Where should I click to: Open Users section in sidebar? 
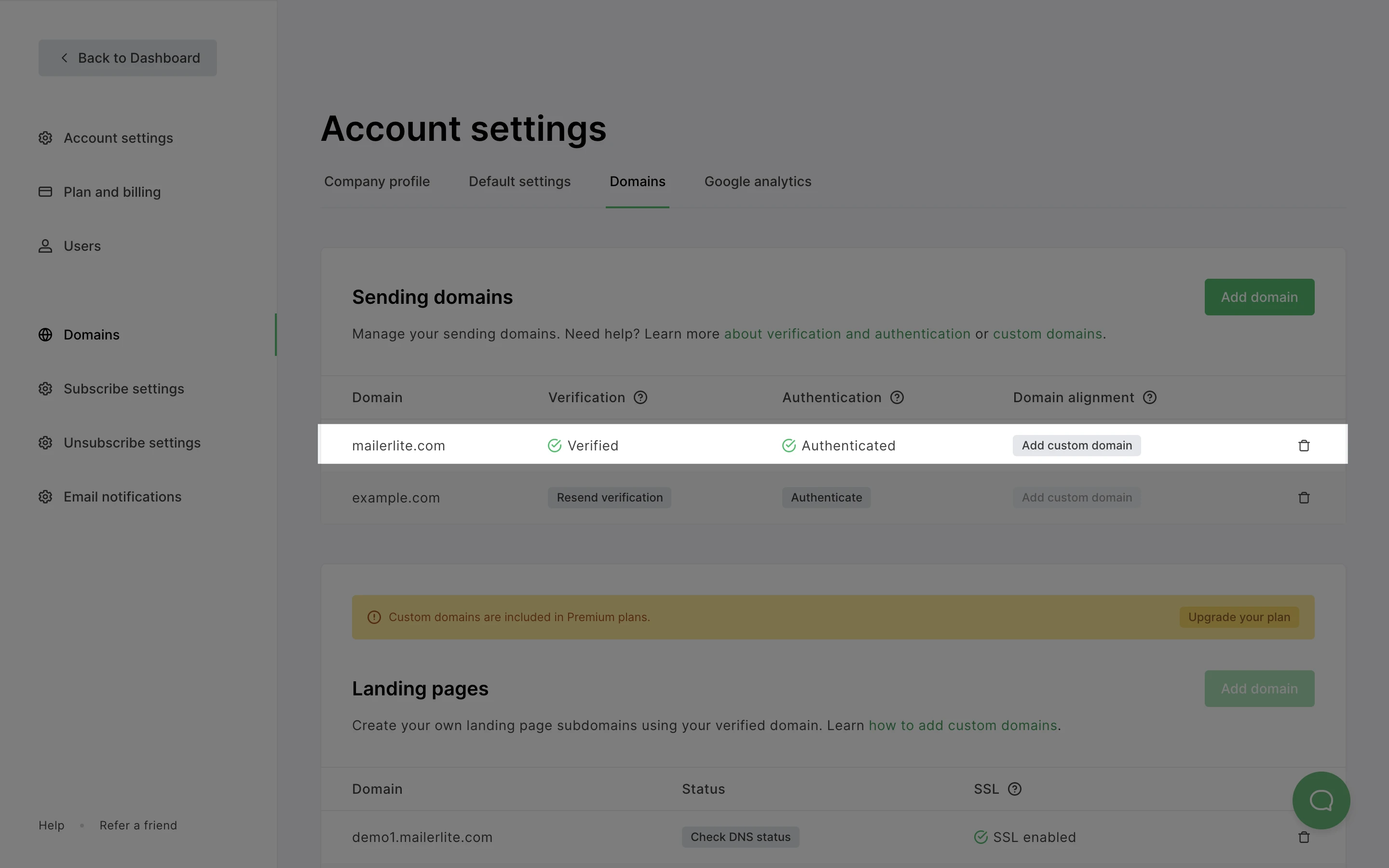82,246
